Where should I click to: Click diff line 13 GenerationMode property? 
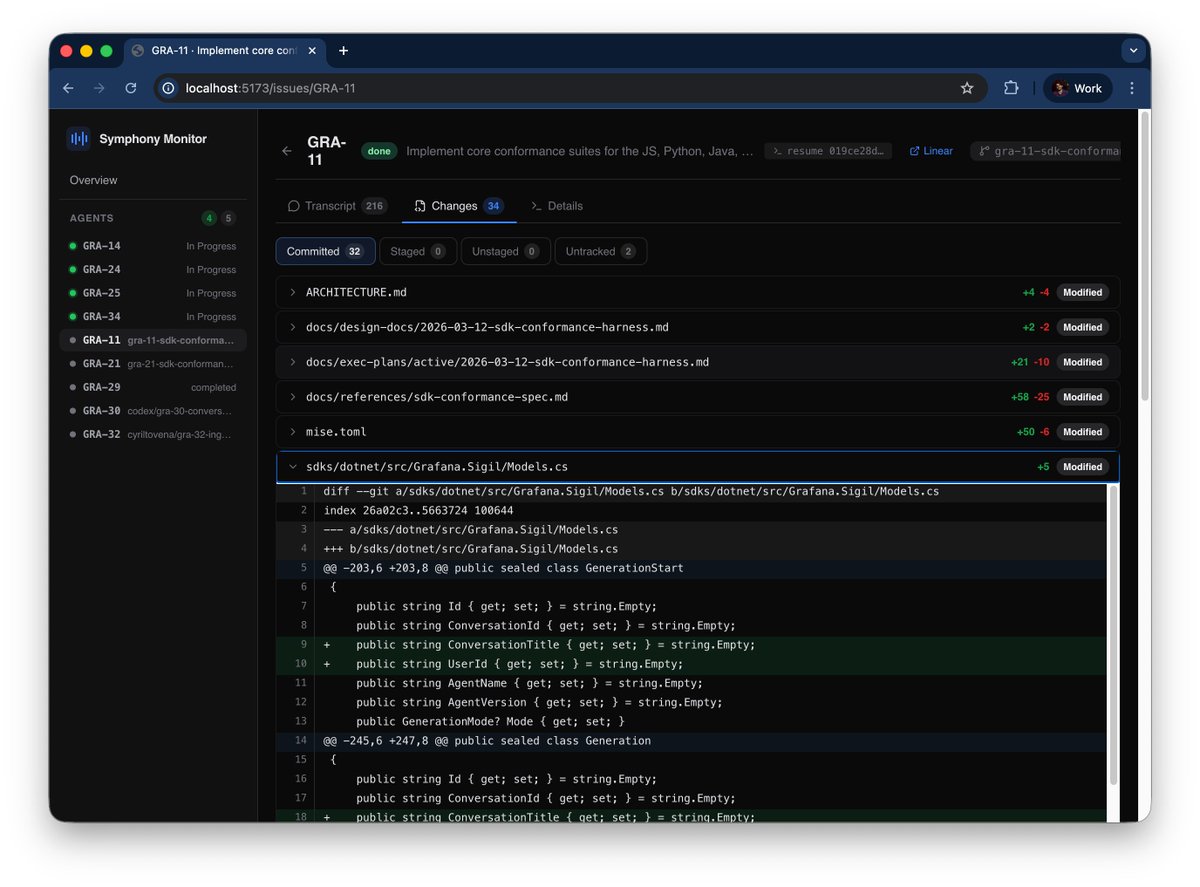[691, 721]
